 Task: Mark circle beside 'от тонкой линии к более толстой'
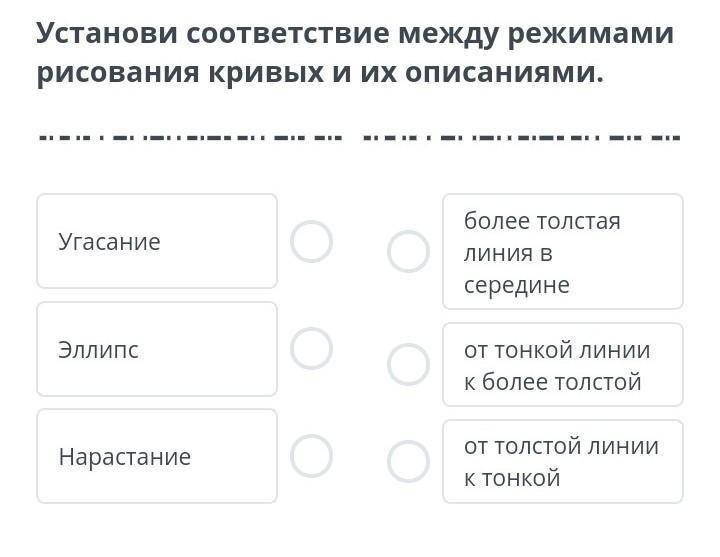(x=408, y=365)
